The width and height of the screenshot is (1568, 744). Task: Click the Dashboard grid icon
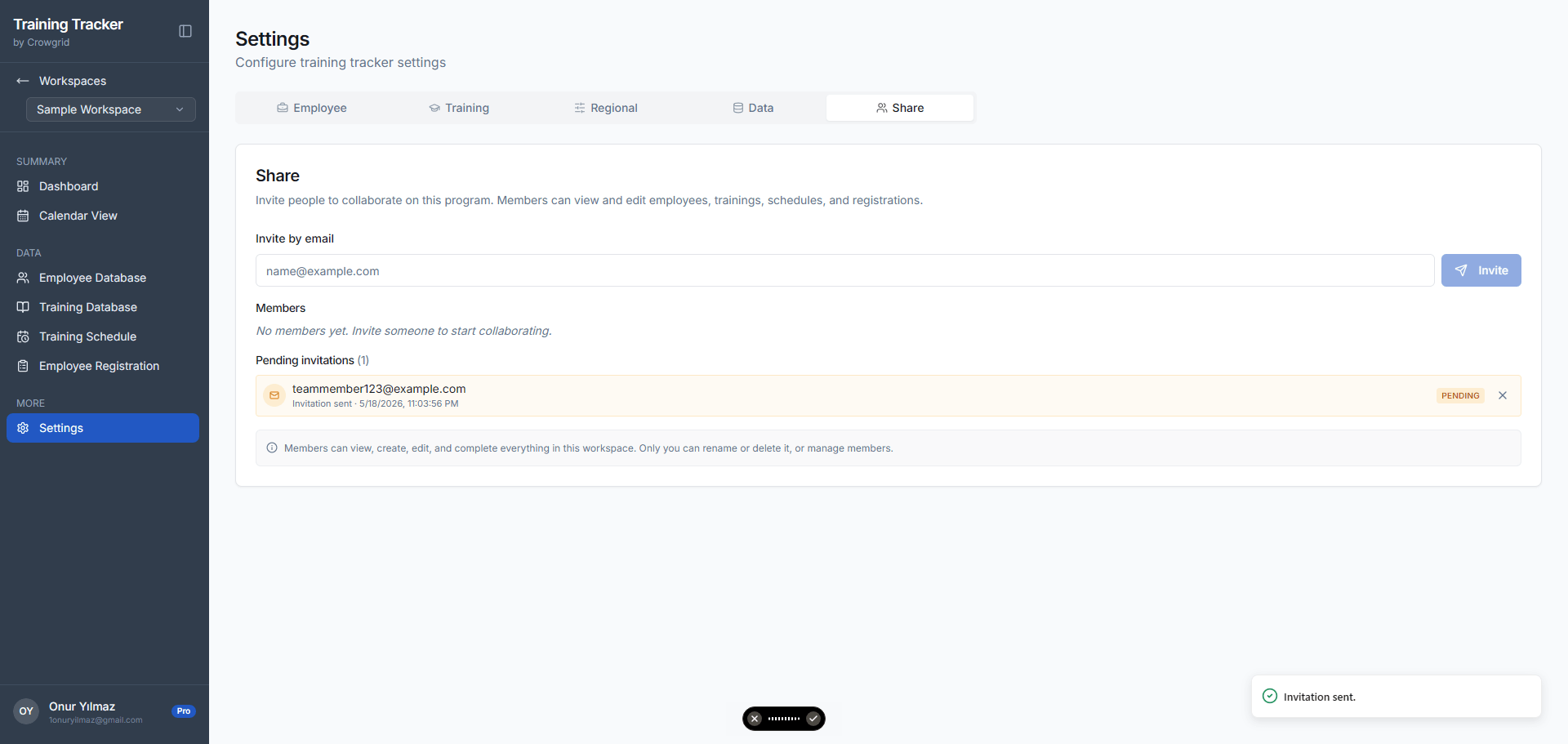point(23,186)
